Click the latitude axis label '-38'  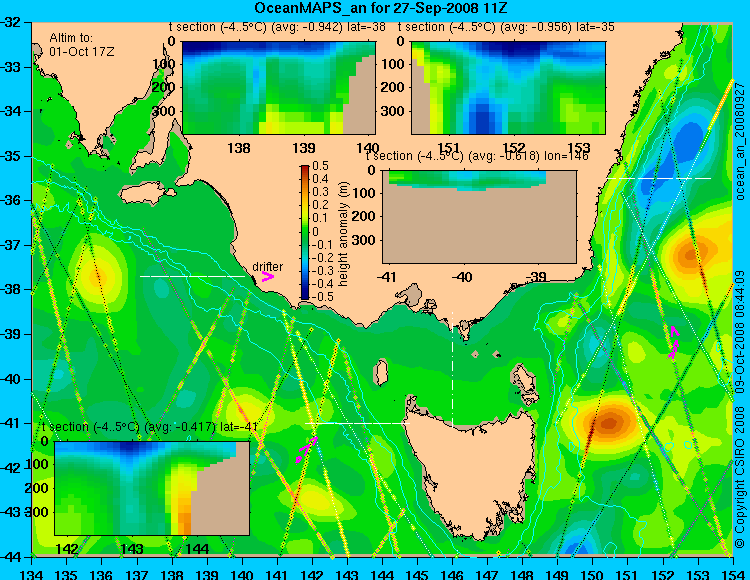tap(11, 289)
